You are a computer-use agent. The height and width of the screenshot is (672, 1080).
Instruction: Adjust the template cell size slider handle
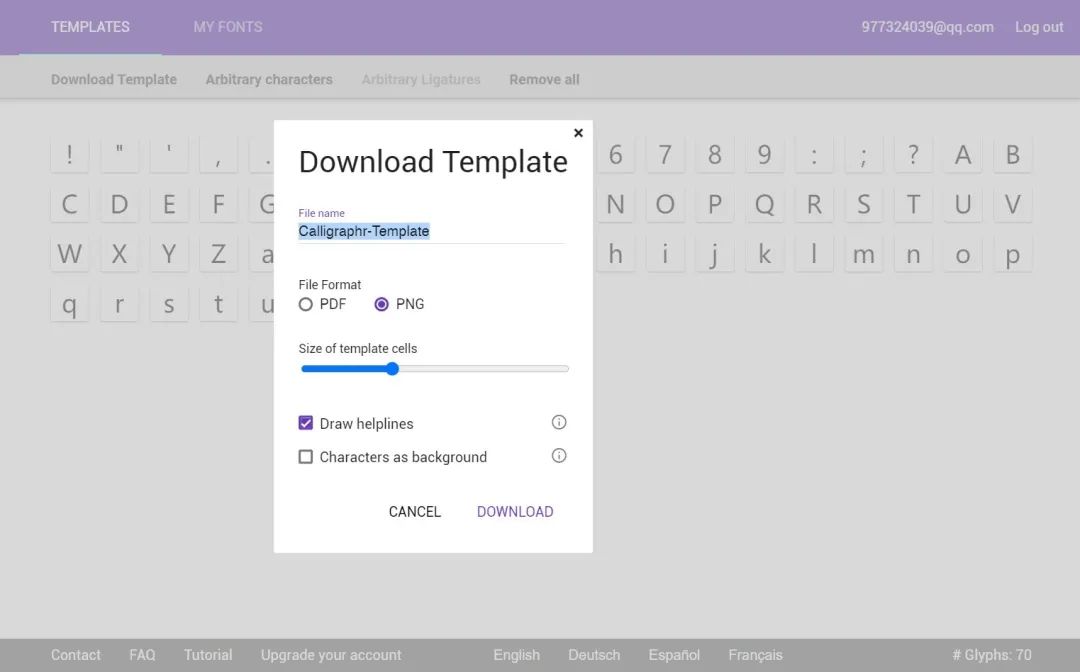(392, 368)
